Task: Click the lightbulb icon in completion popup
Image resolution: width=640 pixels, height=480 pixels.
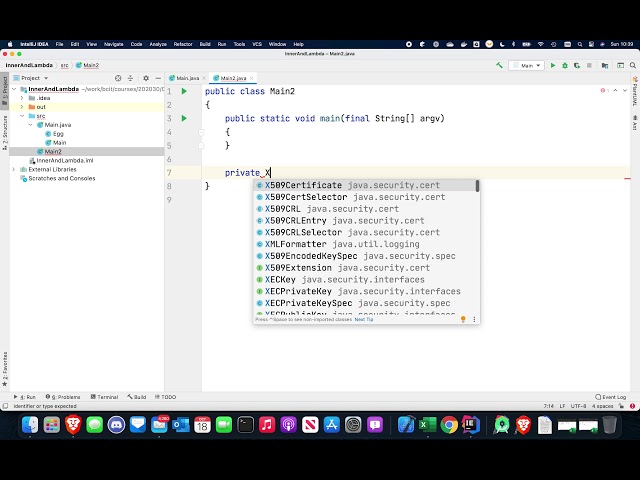Action: (463, 319)
